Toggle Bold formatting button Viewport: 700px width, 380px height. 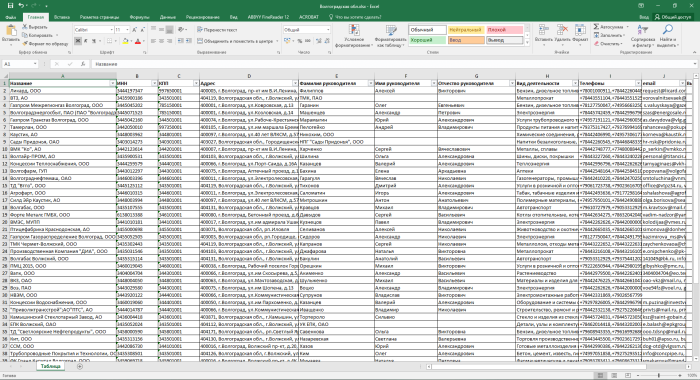pyautogui.click(x=78, y=41)
